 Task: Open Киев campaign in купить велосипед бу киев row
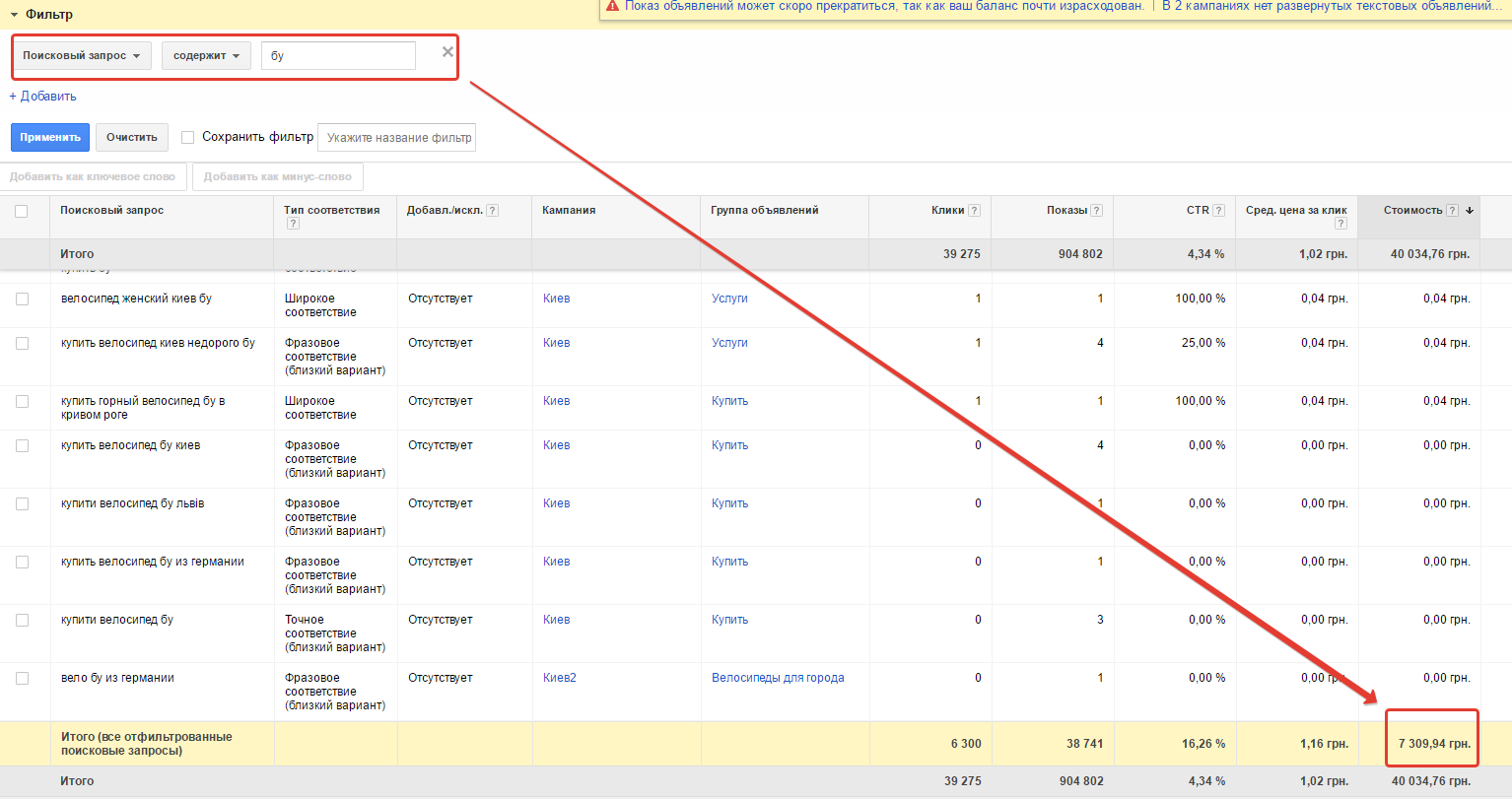(x=556, y=445)
